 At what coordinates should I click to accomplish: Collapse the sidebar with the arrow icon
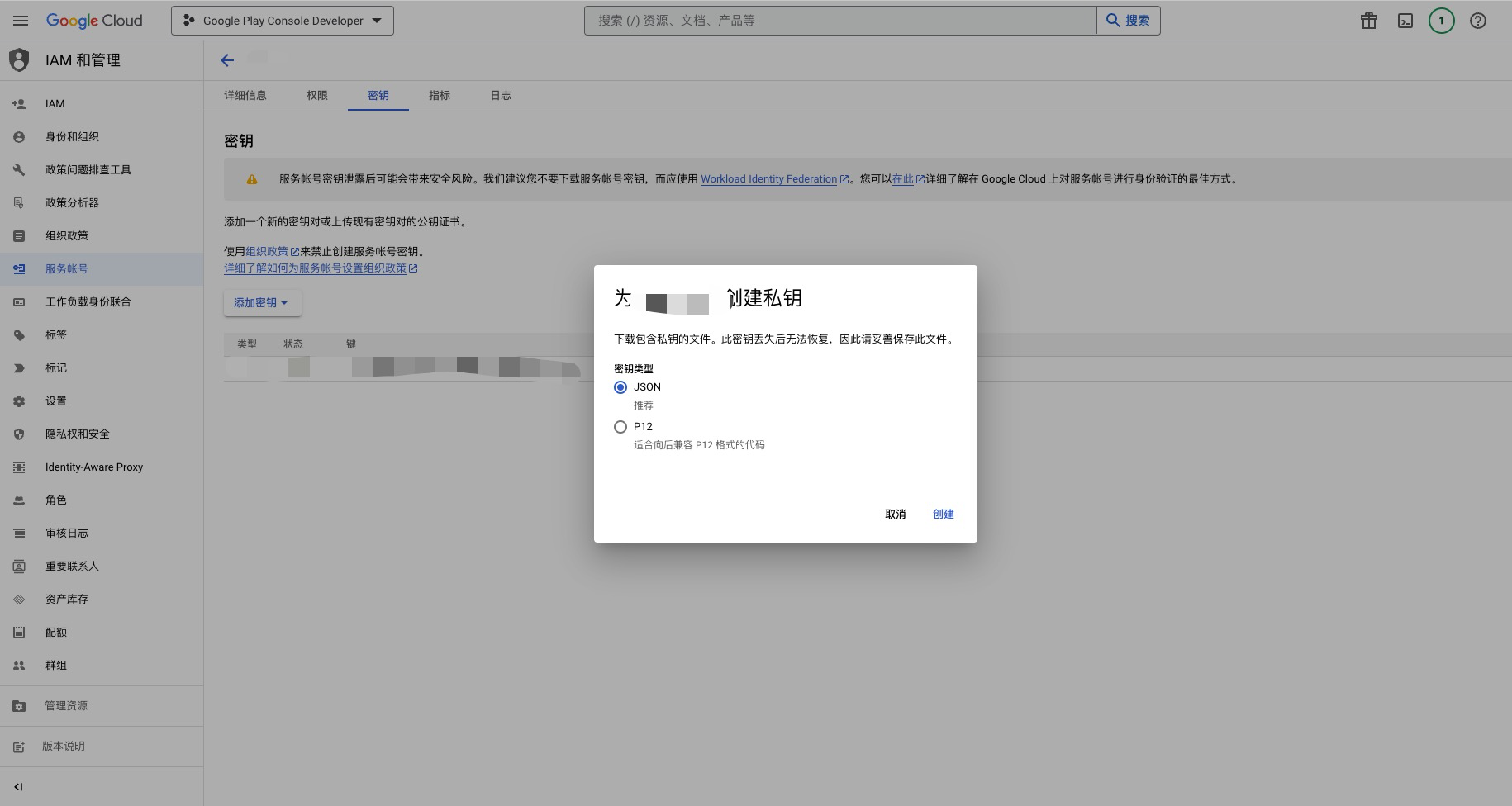[18, 787]
